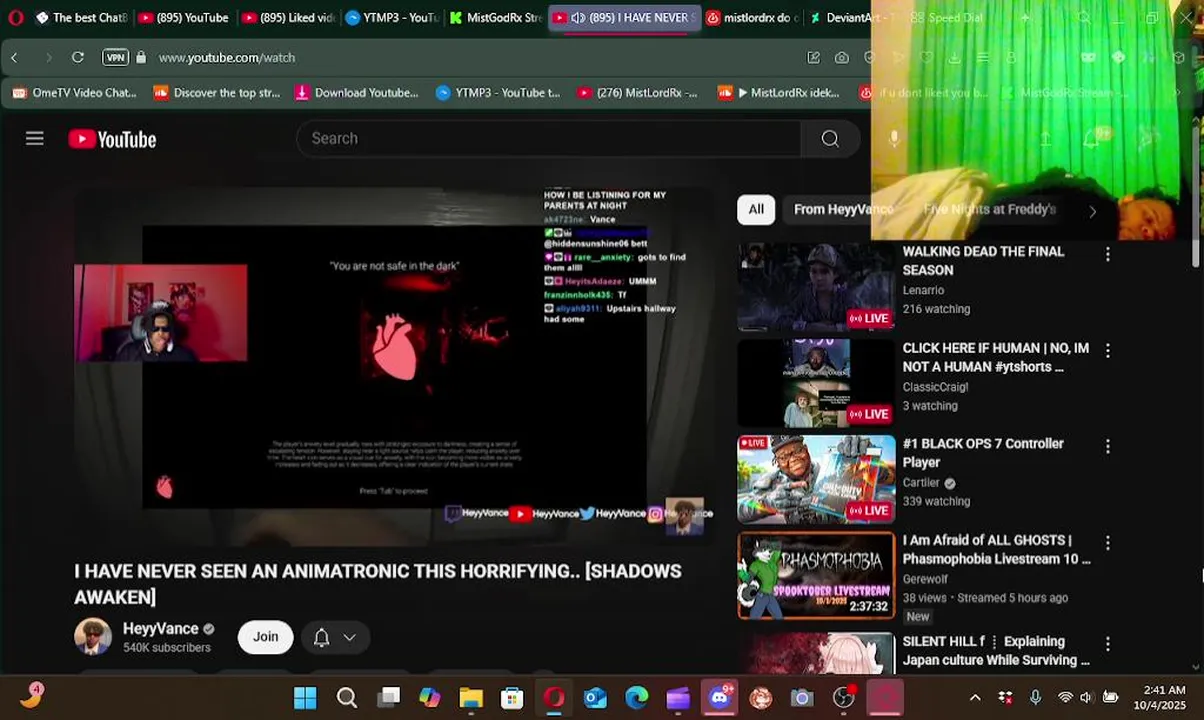Open the WALKING DEAD THE FINAL SEASON thumbnail
1204x720 pixels.
(x=816, y=287)
